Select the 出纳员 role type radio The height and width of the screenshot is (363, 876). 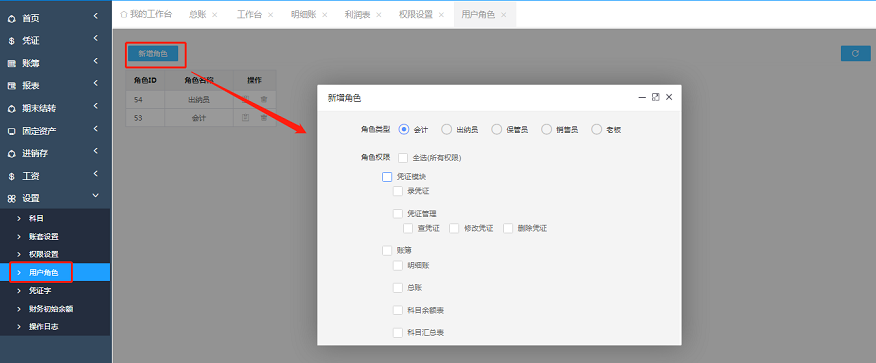click(x=446, y=130)
